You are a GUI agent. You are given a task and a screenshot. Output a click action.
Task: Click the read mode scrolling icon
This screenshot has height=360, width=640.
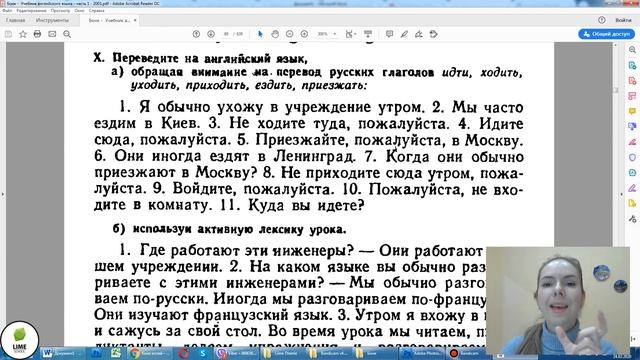[368, 34]
